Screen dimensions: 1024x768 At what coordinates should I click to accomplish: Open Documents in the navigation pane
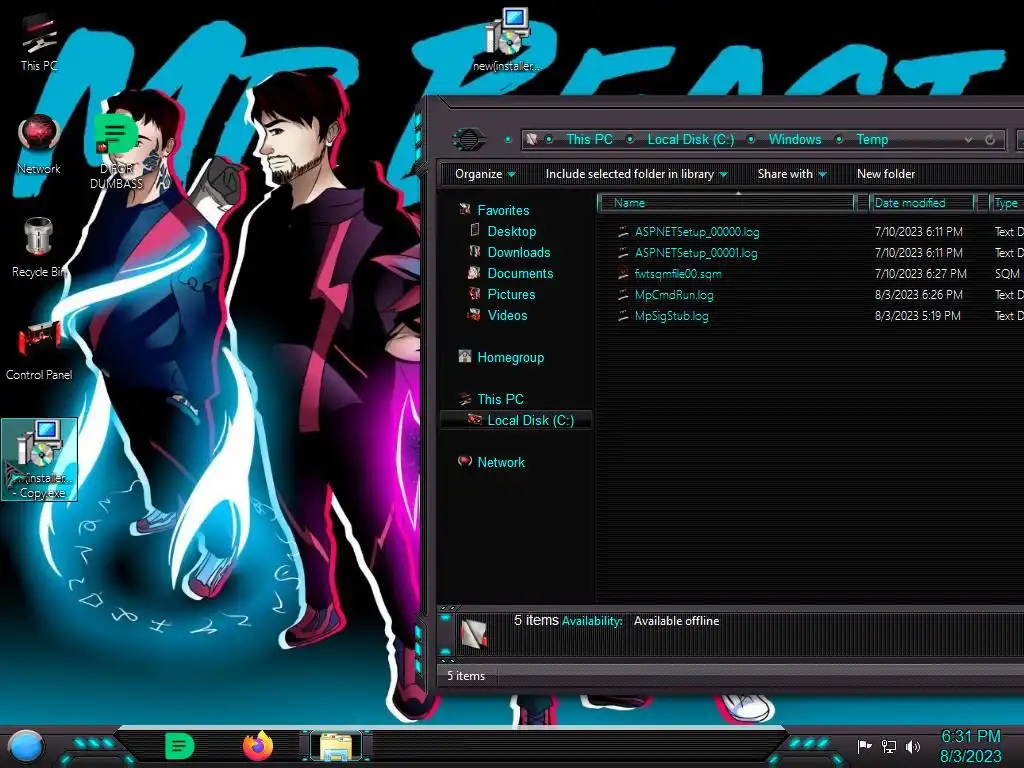(x=520, y=273)
